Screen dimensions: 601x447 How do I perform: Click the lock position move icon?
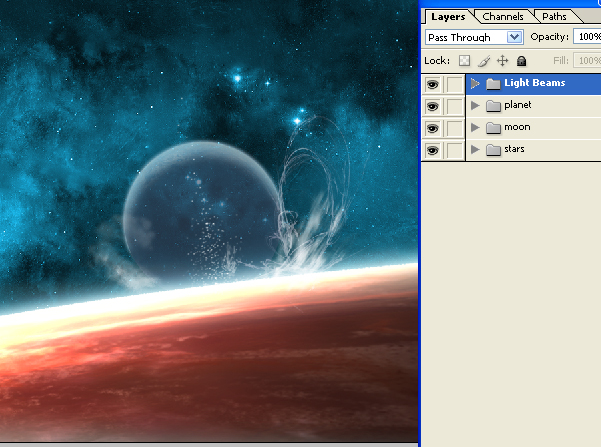click(x=502, y=61)
